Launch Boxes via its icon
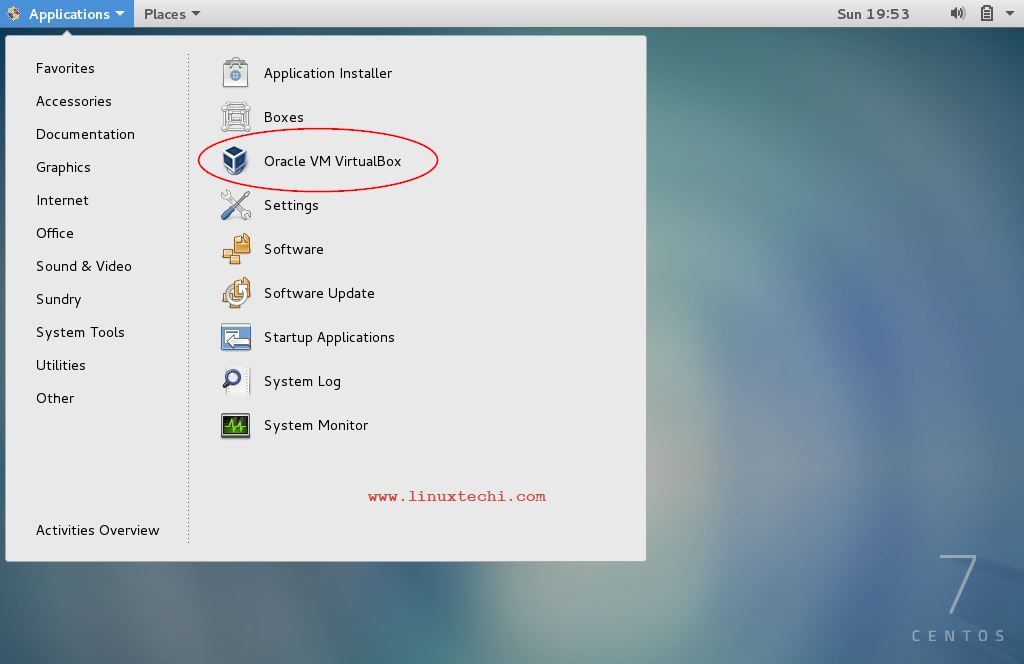Viewport: 1024px width, 664px height. [x=236, y=117]
